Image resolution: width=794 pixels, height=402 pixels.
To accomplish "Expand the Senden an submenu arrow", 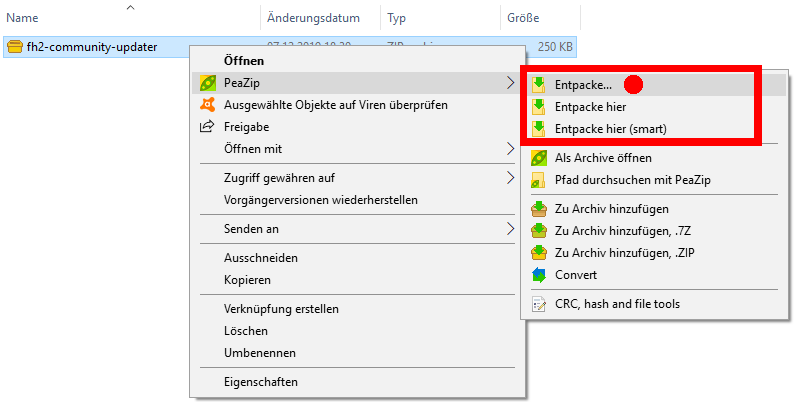I will coord(511,229).
